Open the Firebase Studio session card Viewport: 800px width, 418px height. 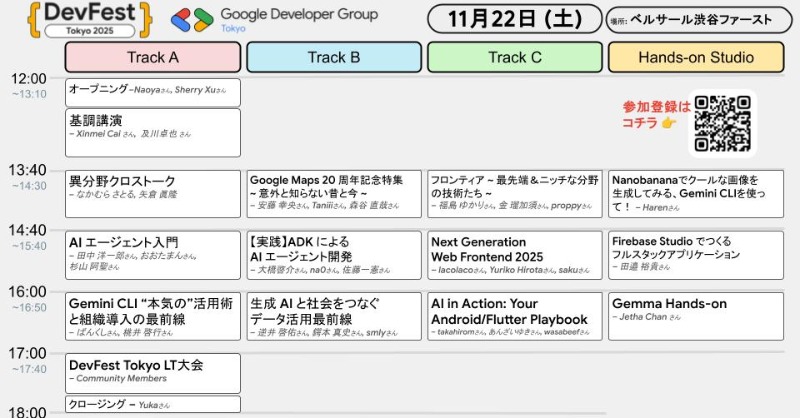[696, 255]
